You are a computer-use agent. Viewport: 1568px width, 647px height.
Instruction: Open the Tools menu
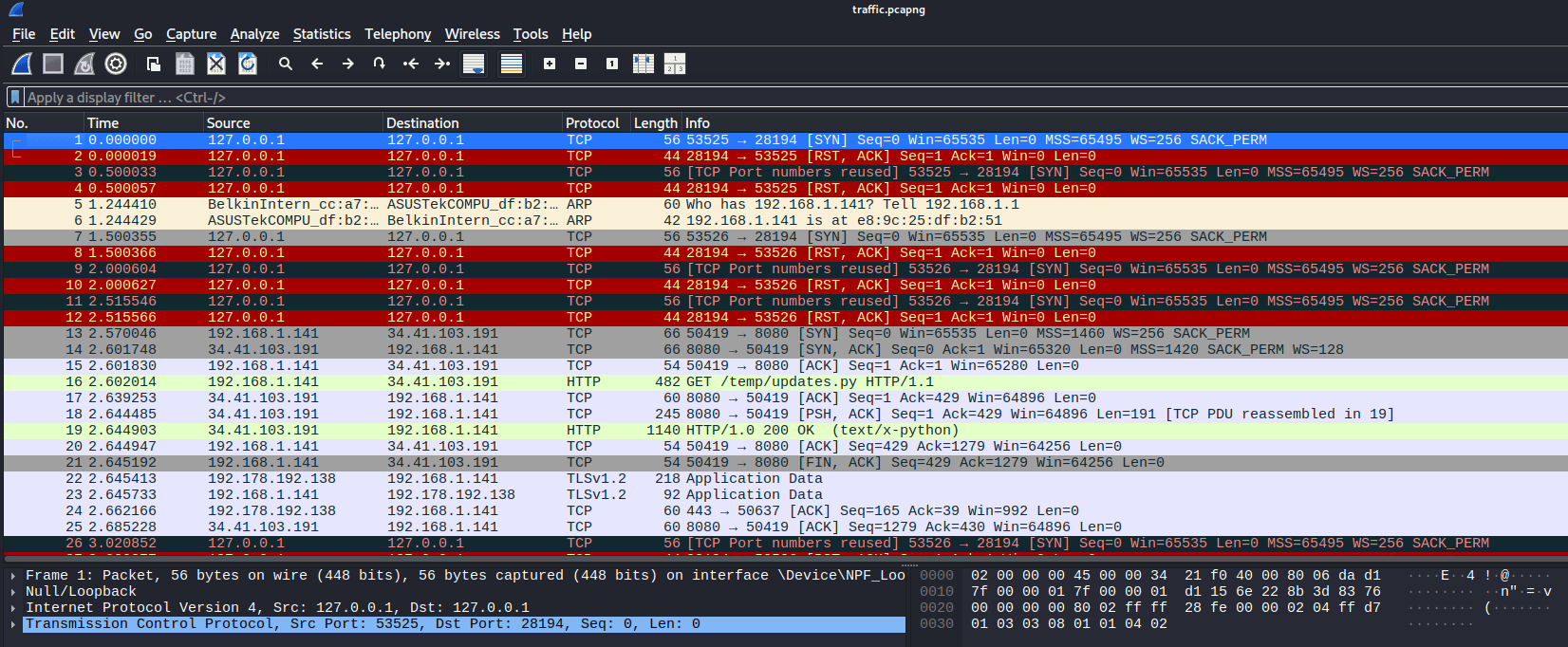pos(531,34)
